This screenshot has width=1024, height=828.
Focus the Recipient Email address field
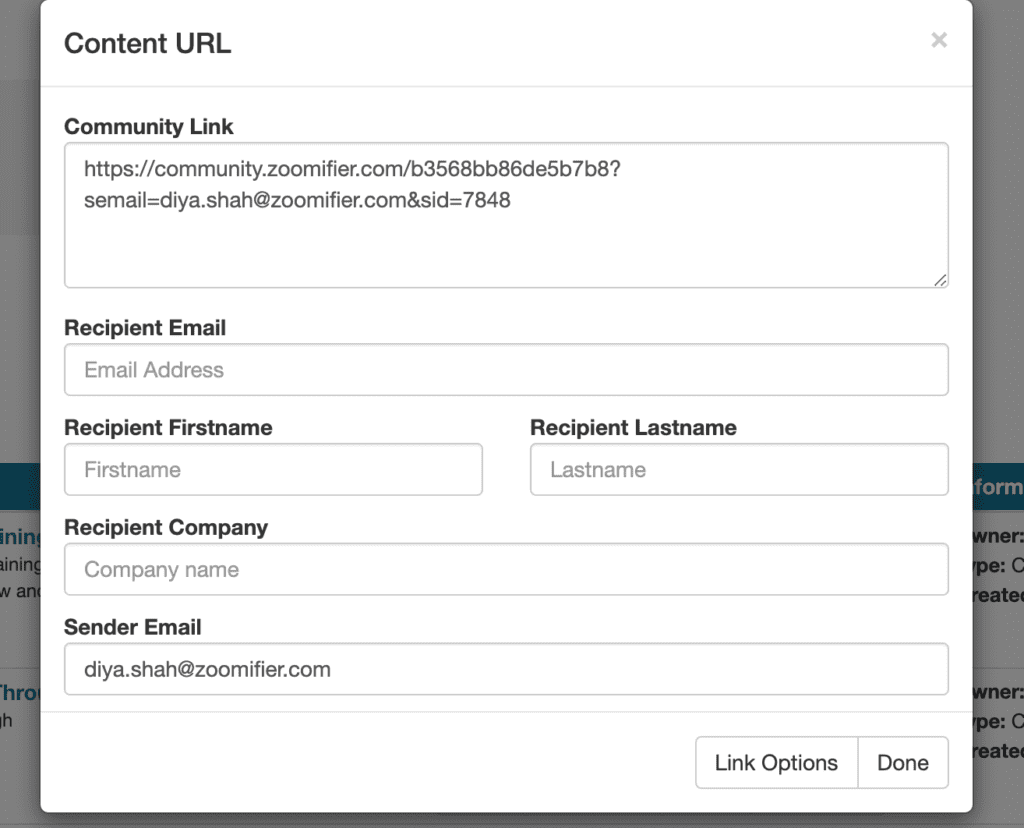click(506, 370)
